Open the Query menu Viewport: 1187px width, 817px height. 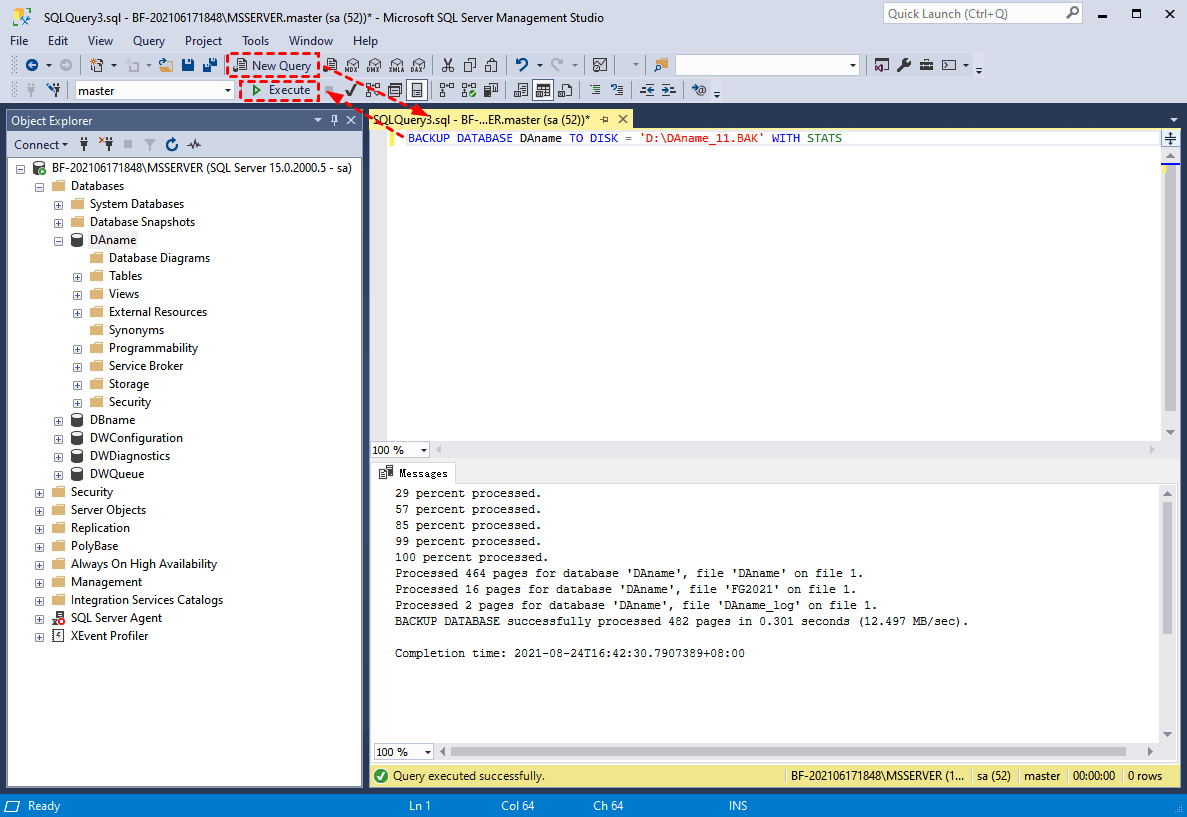(x=149, y=41)
